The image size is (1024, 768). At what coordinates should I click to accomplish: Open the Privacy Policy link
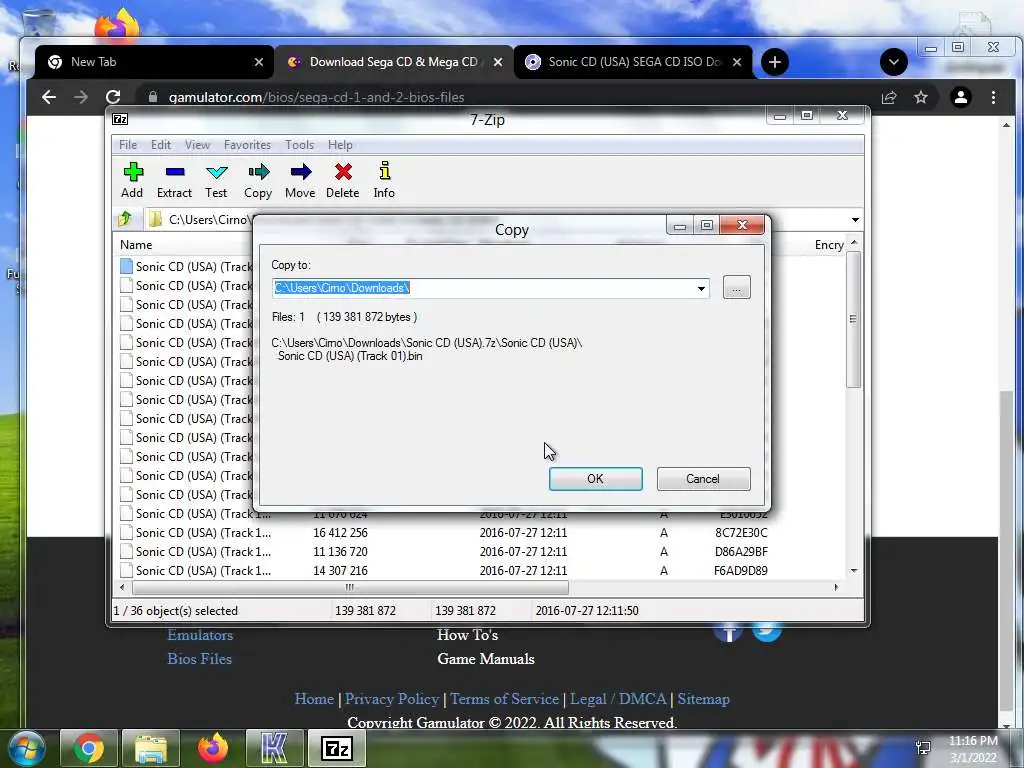point(392,699)
